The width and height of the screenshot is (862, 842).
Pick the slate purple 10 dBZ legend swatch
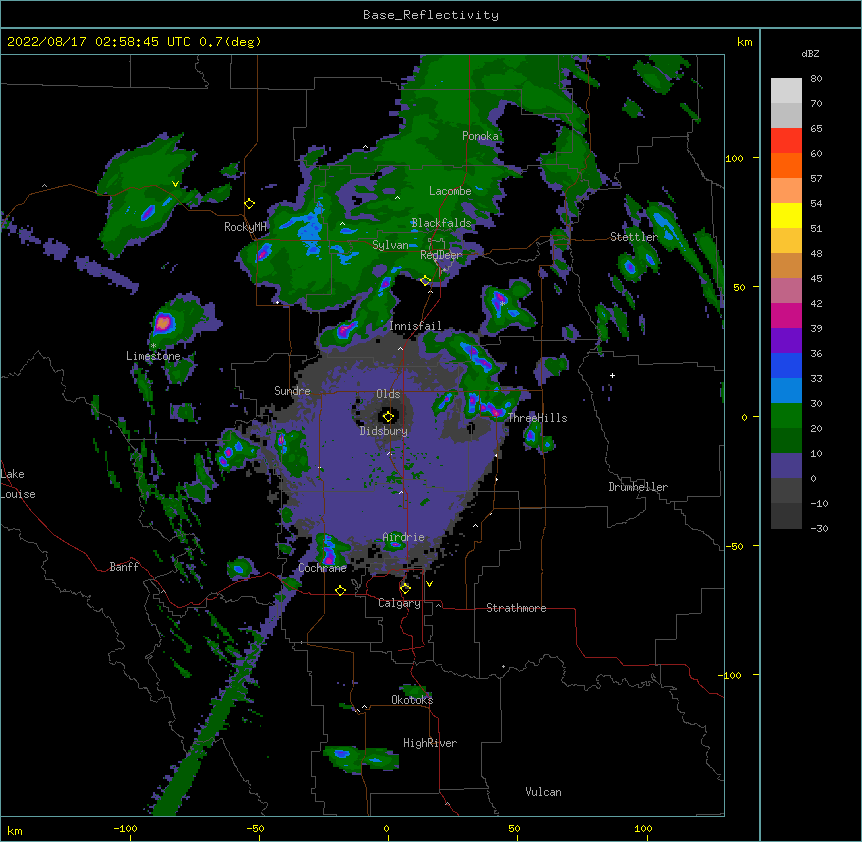[786, 466]
